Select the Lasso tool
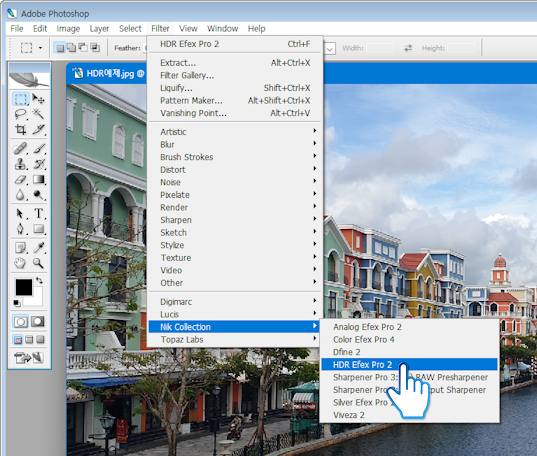This screenshot has height=456, width=537. [21, 114]
